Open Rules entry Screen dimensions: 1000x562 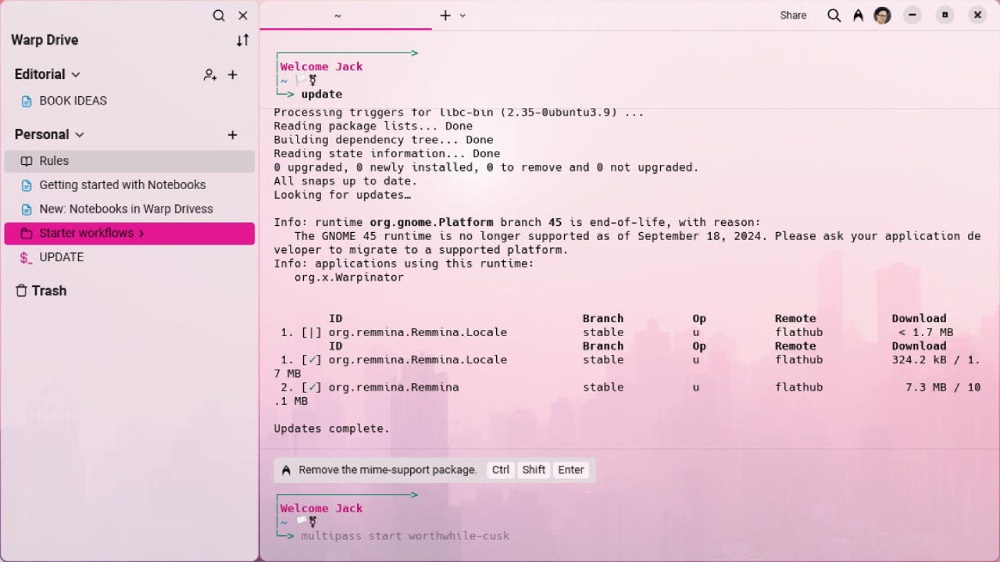[129, 161]
